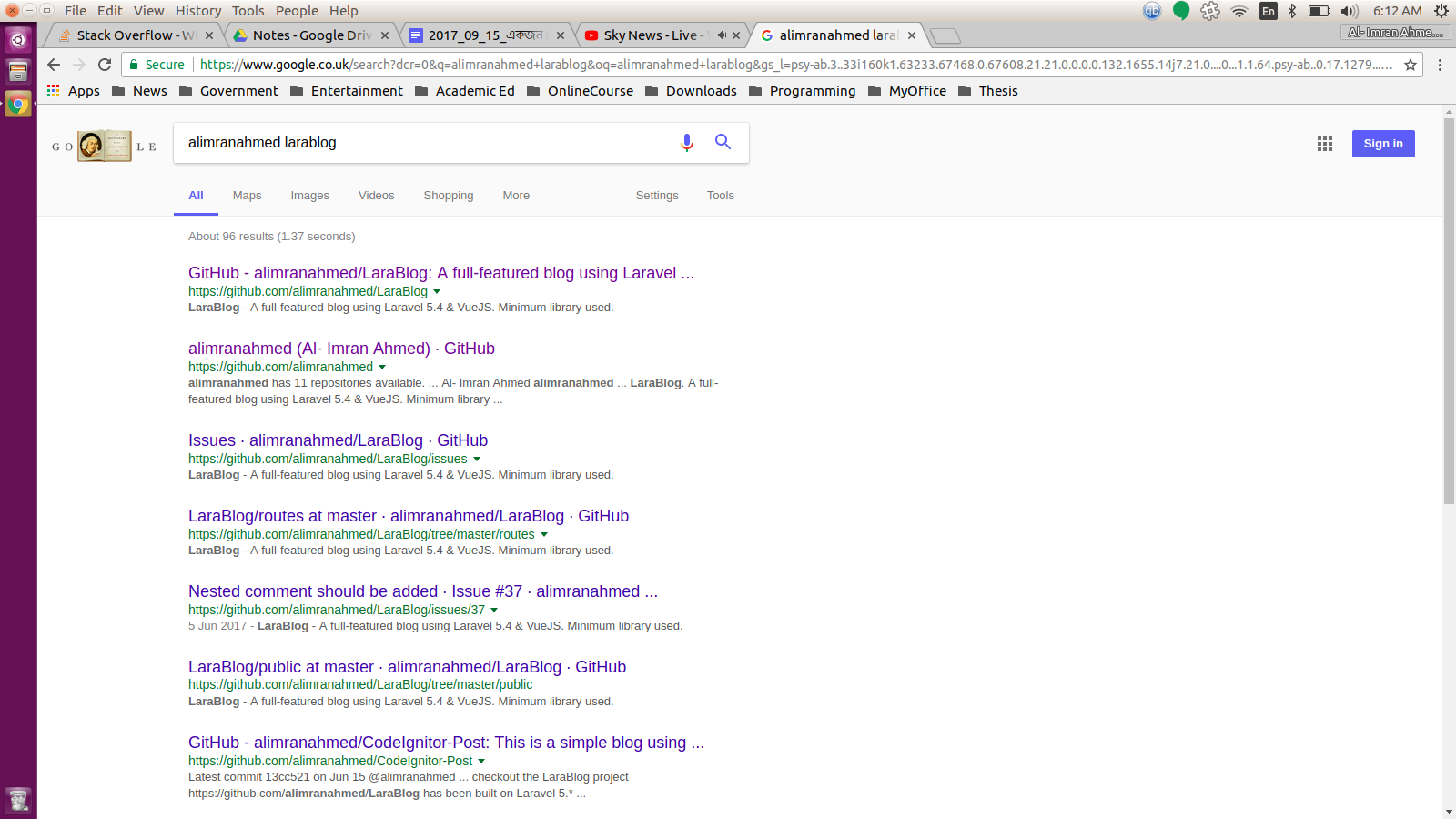Open the Bluetooth indicator menu
The image size is (1456, 819).
(x=1292, y=11)
